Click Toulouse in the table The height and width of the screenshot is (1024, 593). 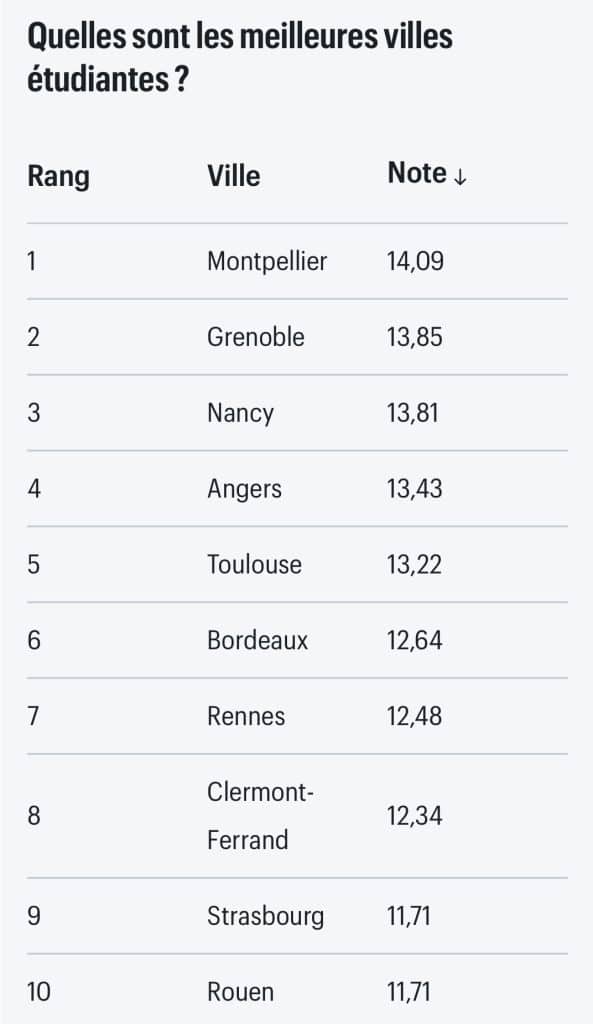click(x=255, y=564)
